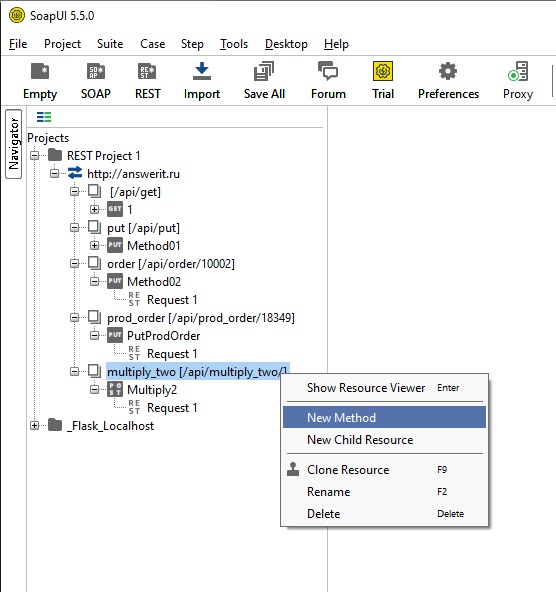Click the PUT icon next to Method01
556x592 pixels.
115,245
